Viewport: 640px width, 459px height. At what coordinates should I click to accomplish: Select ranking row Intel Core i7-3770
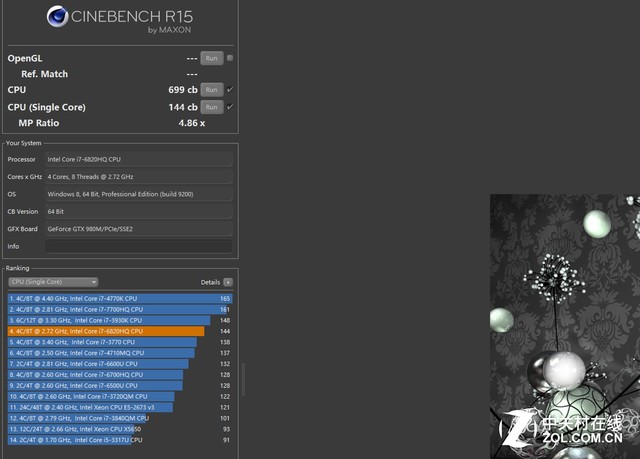[120, 342]
